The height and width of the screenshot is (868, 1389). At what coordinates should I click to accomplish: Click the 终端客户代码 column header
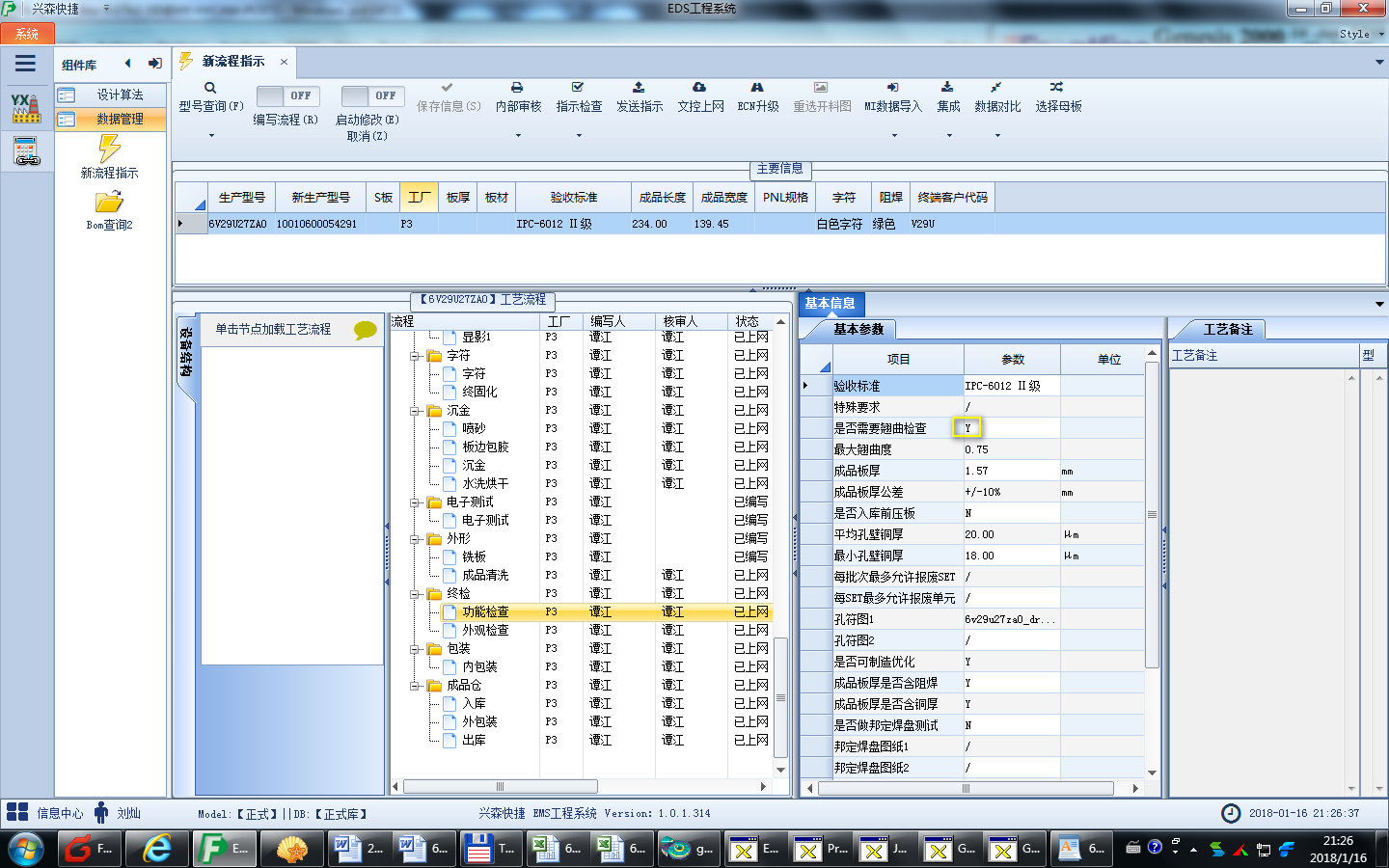(952, 198)
